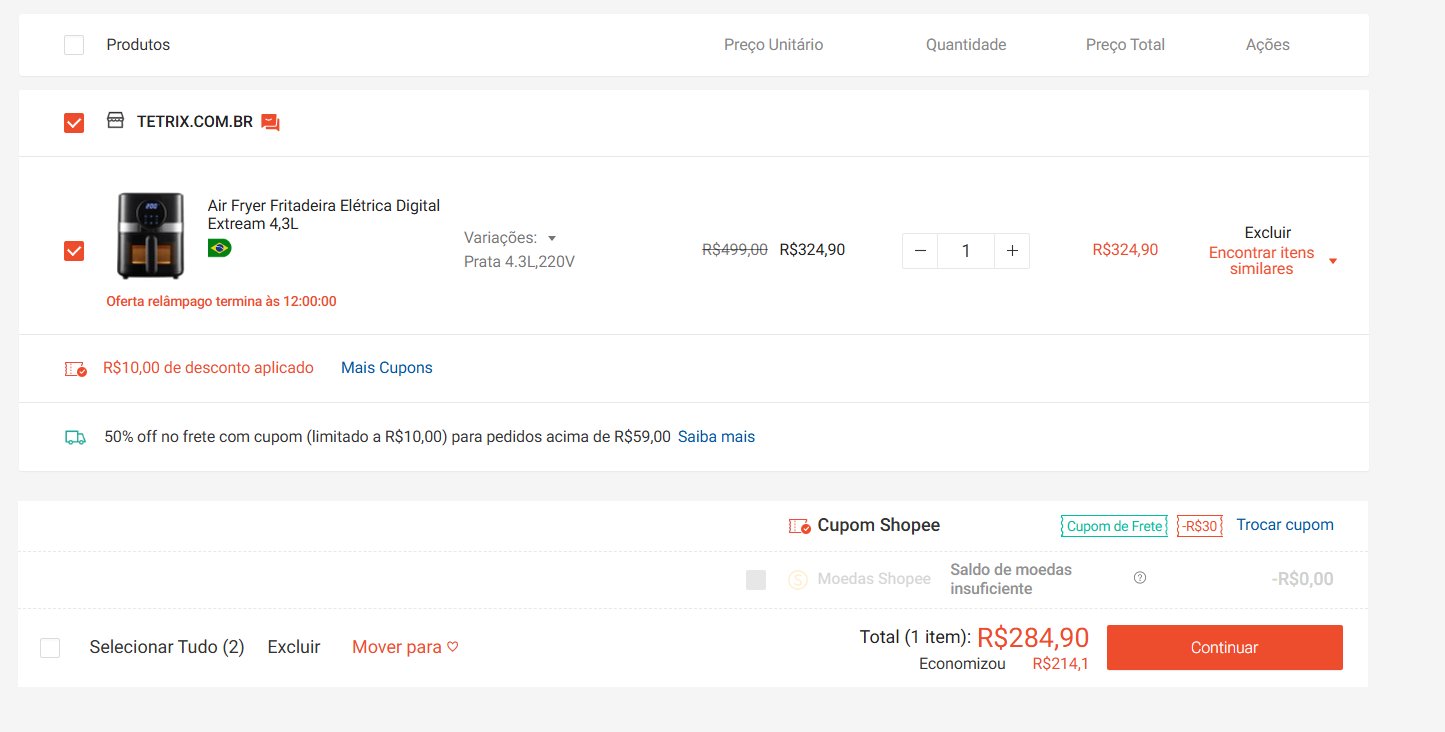Click the savings amount R$214,1

pyautogui.click(x=1061, y=664)
